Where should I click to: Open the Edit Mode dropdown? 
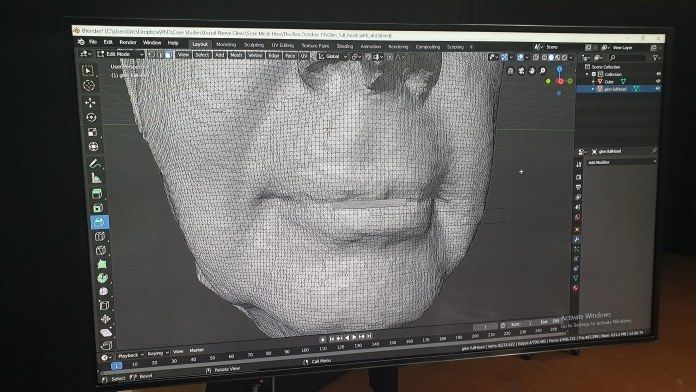coord(120,54)
